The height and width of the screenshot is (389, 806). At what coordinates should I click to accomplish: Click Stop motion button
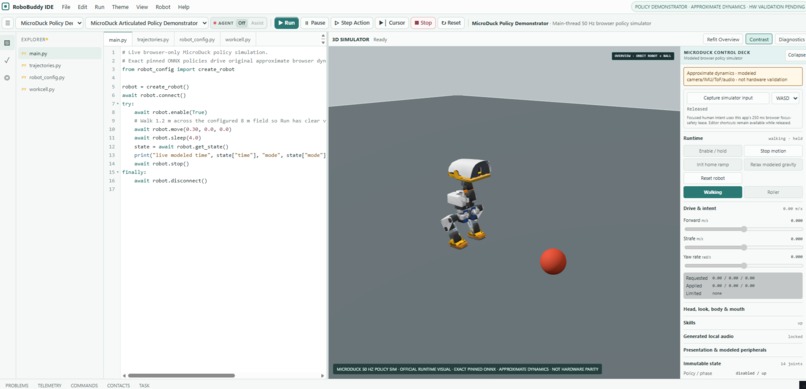click(773, 151)
